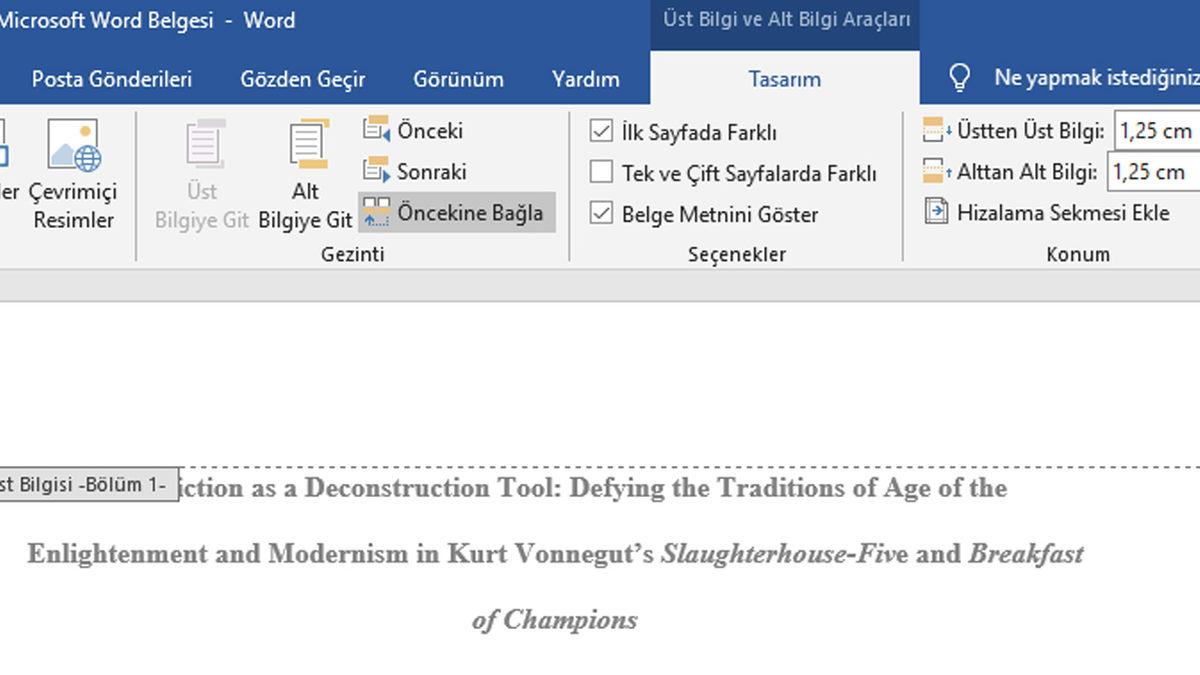Click the Üstten Üst Bilgi icon

[x=936, y=130]
